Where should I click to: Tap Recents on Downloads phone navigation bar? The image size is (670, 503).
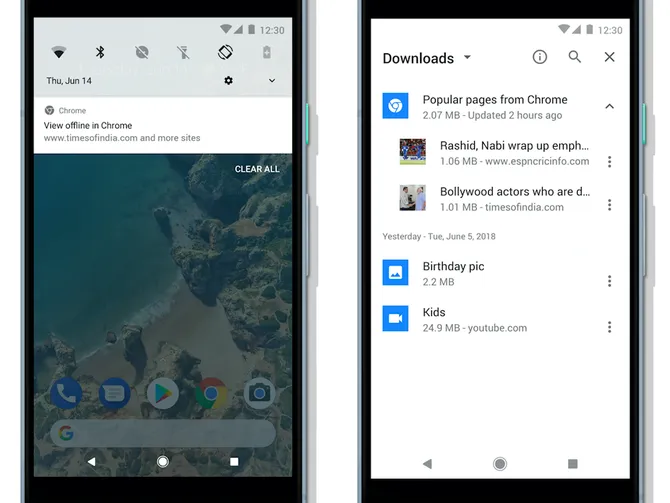tap(573, 464)
